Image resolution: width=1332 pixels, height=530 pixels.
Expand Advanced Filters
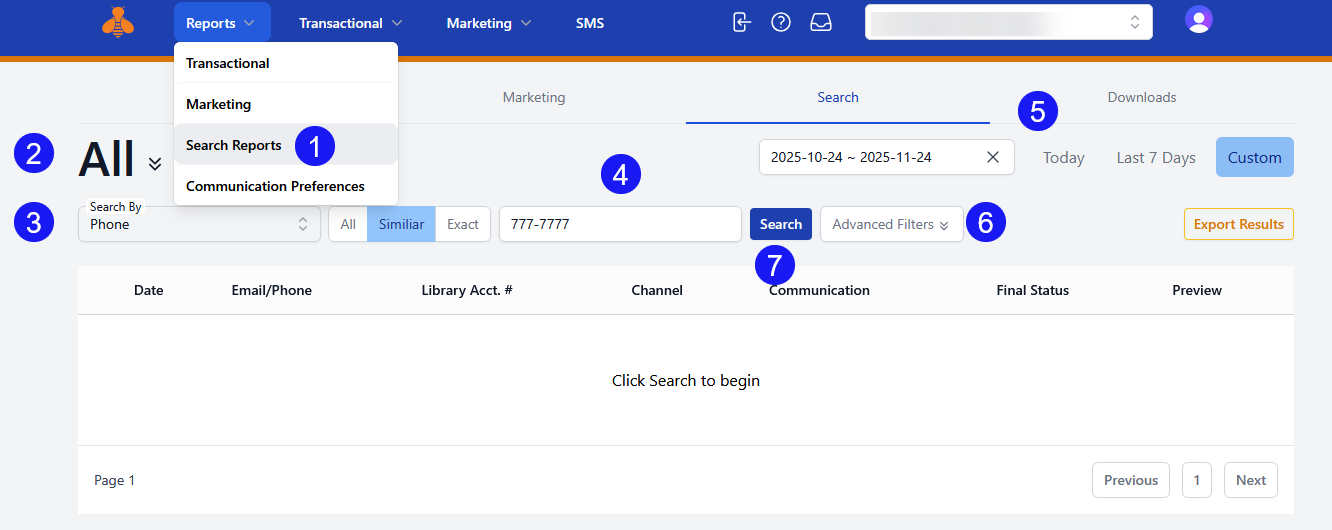[891, 224]
